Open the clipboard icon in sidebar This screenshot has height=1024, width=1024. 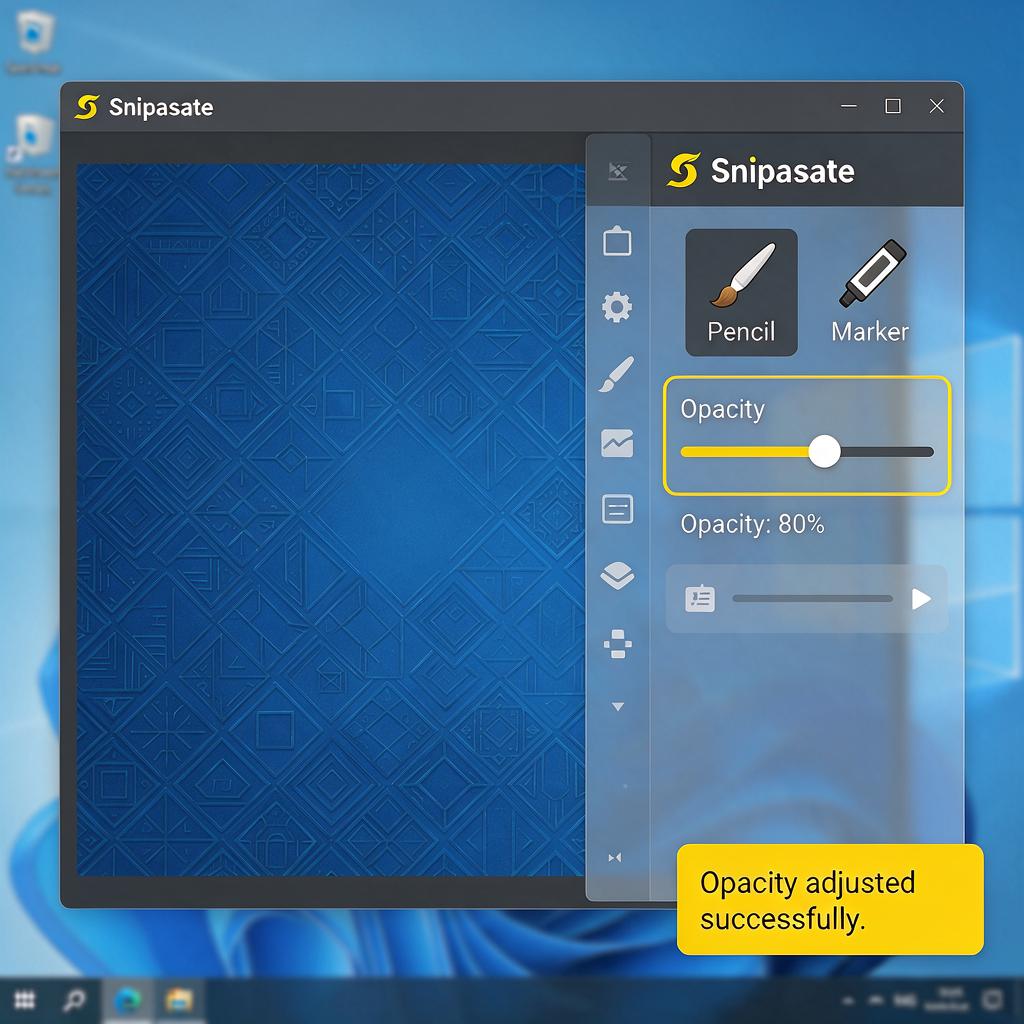click(x=617, y=241)
